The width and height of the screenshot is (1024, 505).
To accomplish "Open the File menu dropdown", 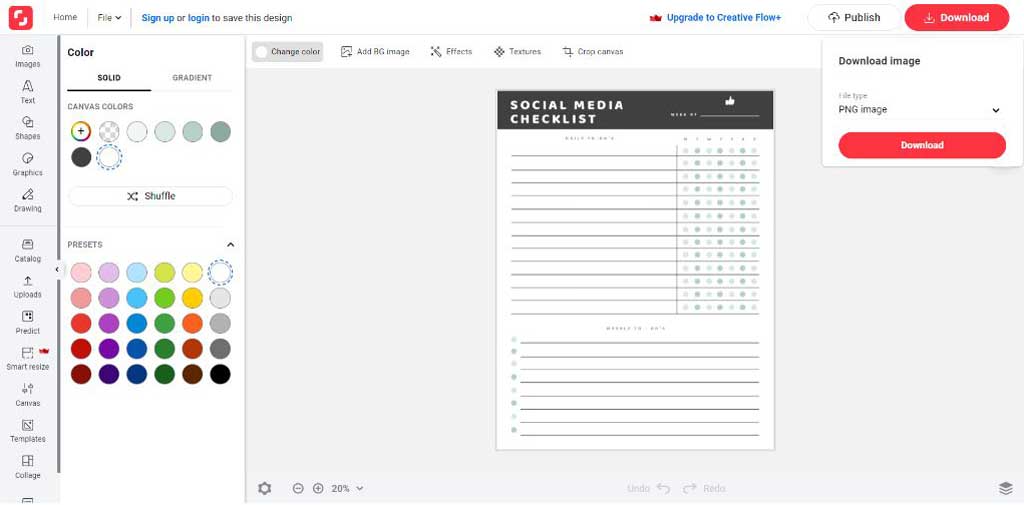I will [x=109, y=17].
